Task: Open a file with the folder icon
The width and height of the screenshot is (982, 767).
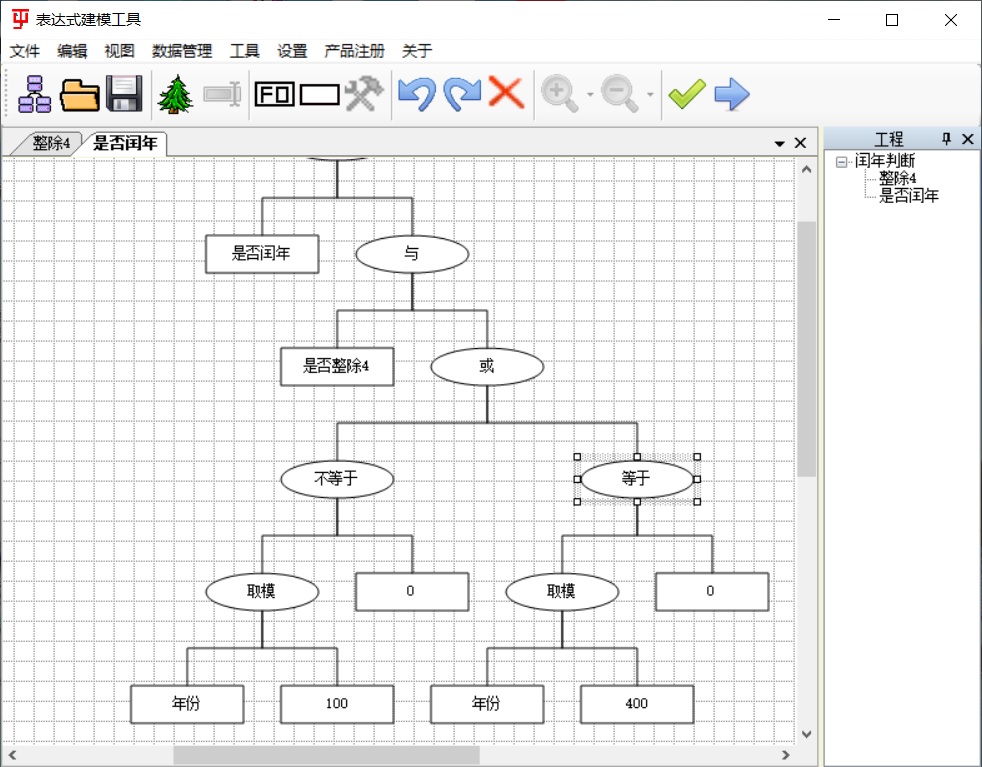Action: pos(80,94)
